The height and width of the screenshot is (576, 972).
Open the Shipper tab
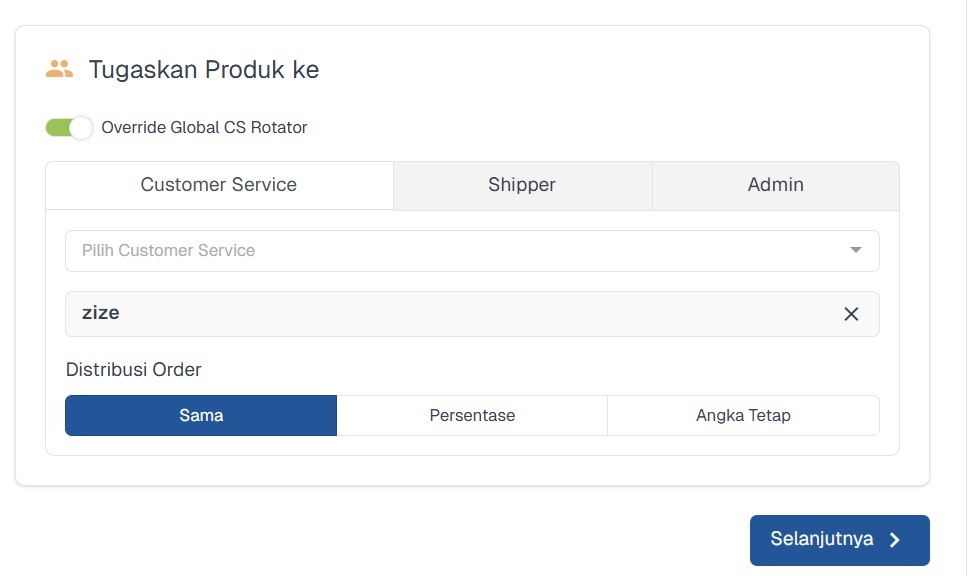[x=522, y=185]
